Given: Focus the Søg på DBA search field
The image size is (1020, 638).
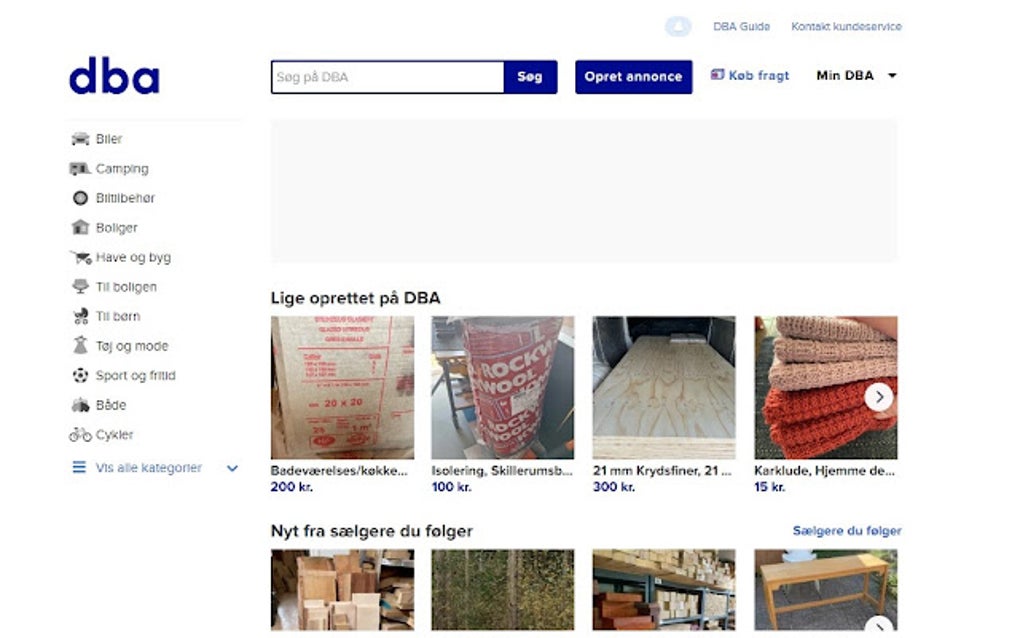Looking at the screenshot, I should pos(388,77).
